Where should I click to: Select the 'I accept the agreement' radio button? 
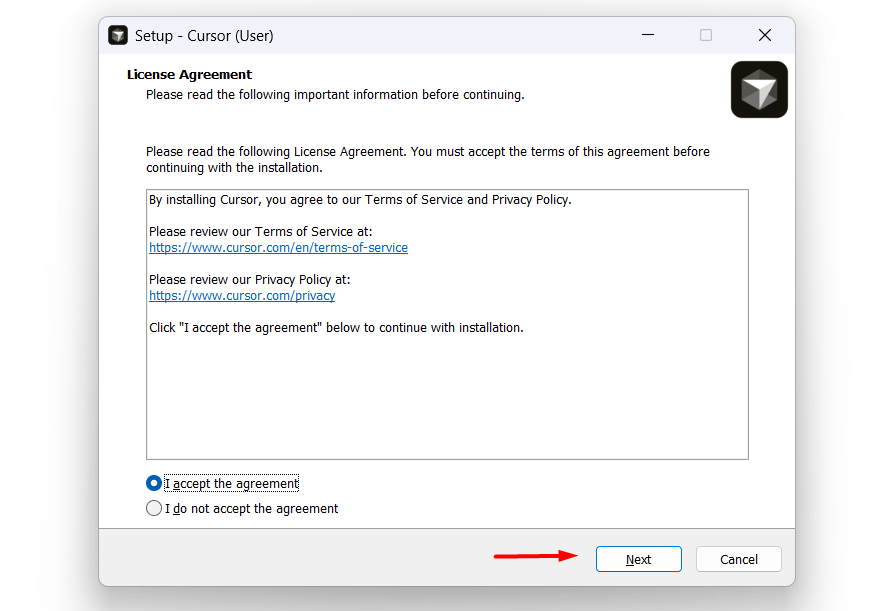pos(153,482)
